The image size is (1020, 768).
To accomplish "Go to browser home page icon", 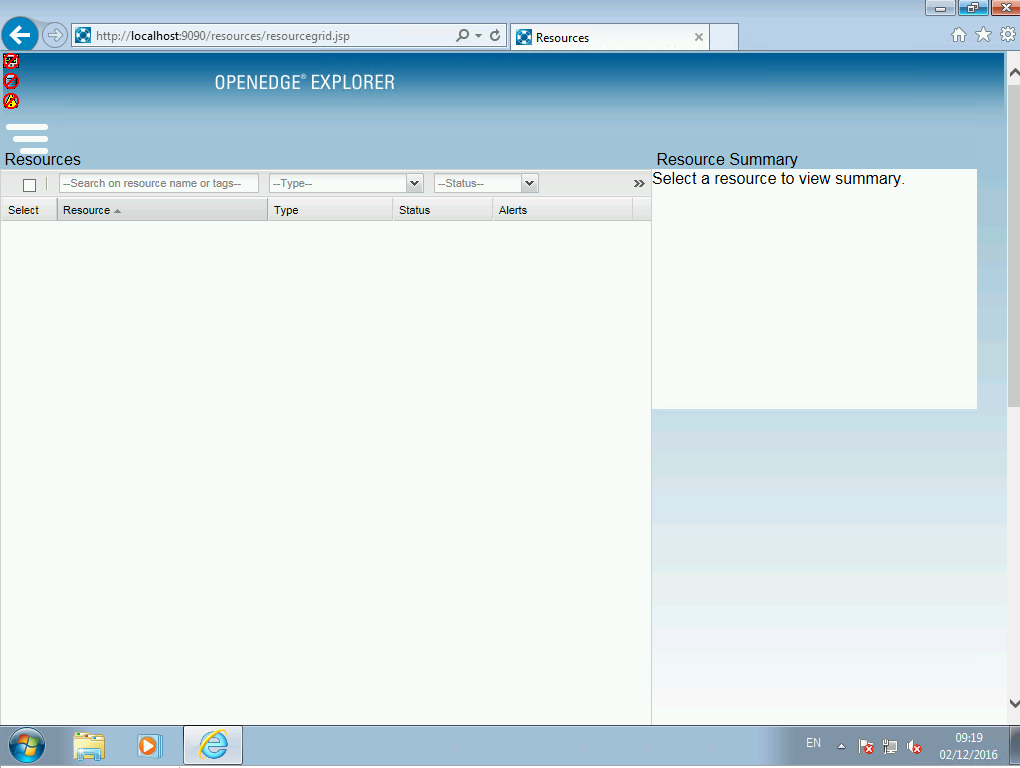I will [959, 35].
